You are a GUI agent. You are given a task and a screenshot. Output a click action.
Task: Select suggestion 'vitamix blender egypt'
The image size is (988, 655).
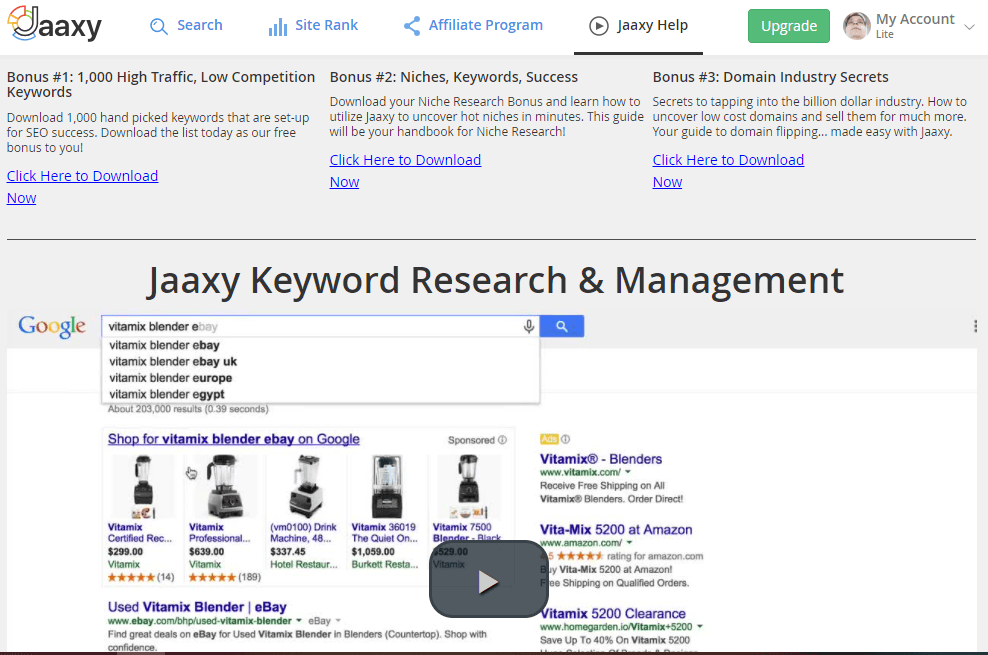pyautogui.click(x=167, y=394)
